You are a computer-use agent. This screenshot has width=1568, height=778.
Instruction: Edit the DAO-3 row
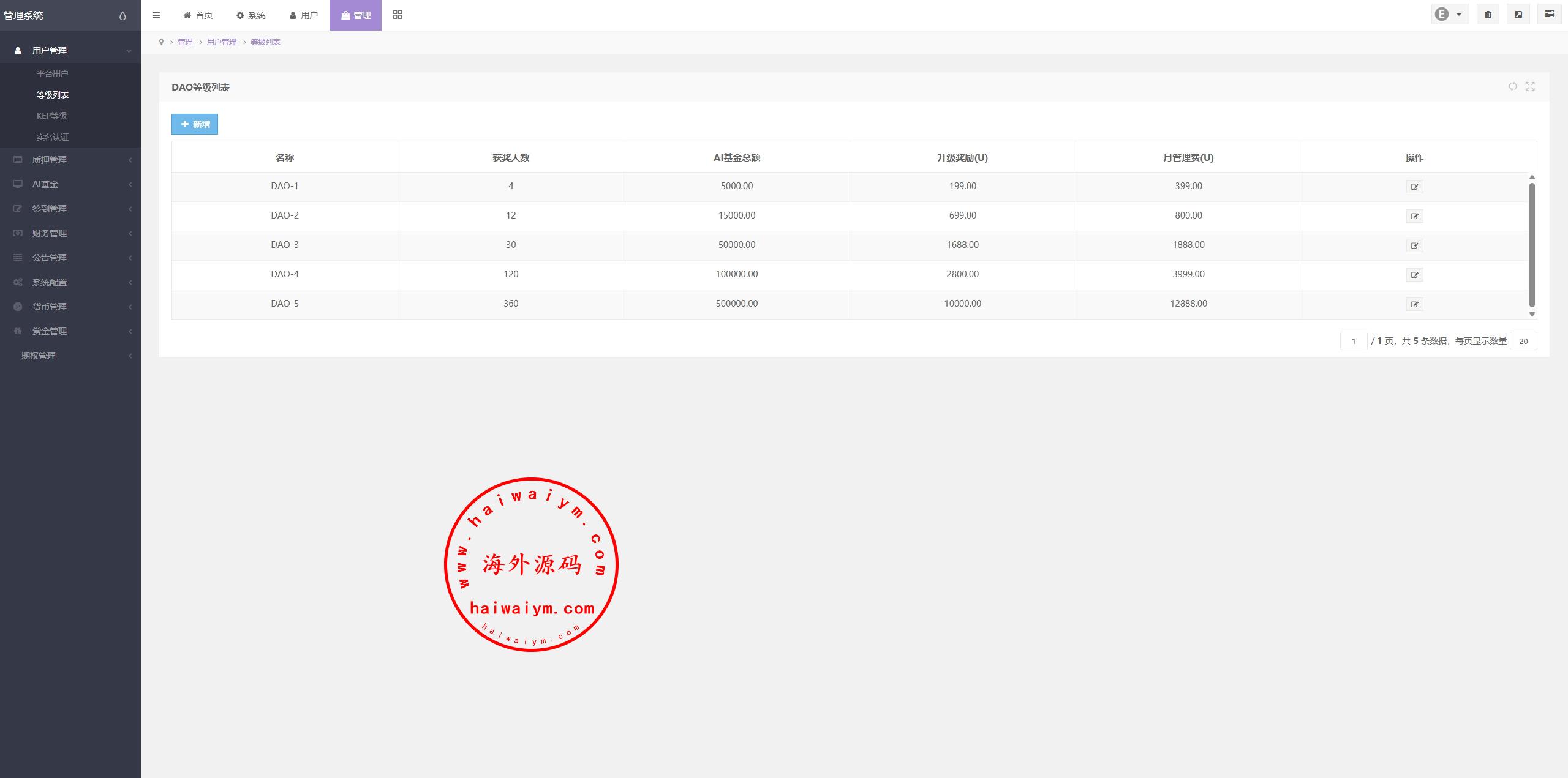pyautogui.click(x=1414, y=245)
